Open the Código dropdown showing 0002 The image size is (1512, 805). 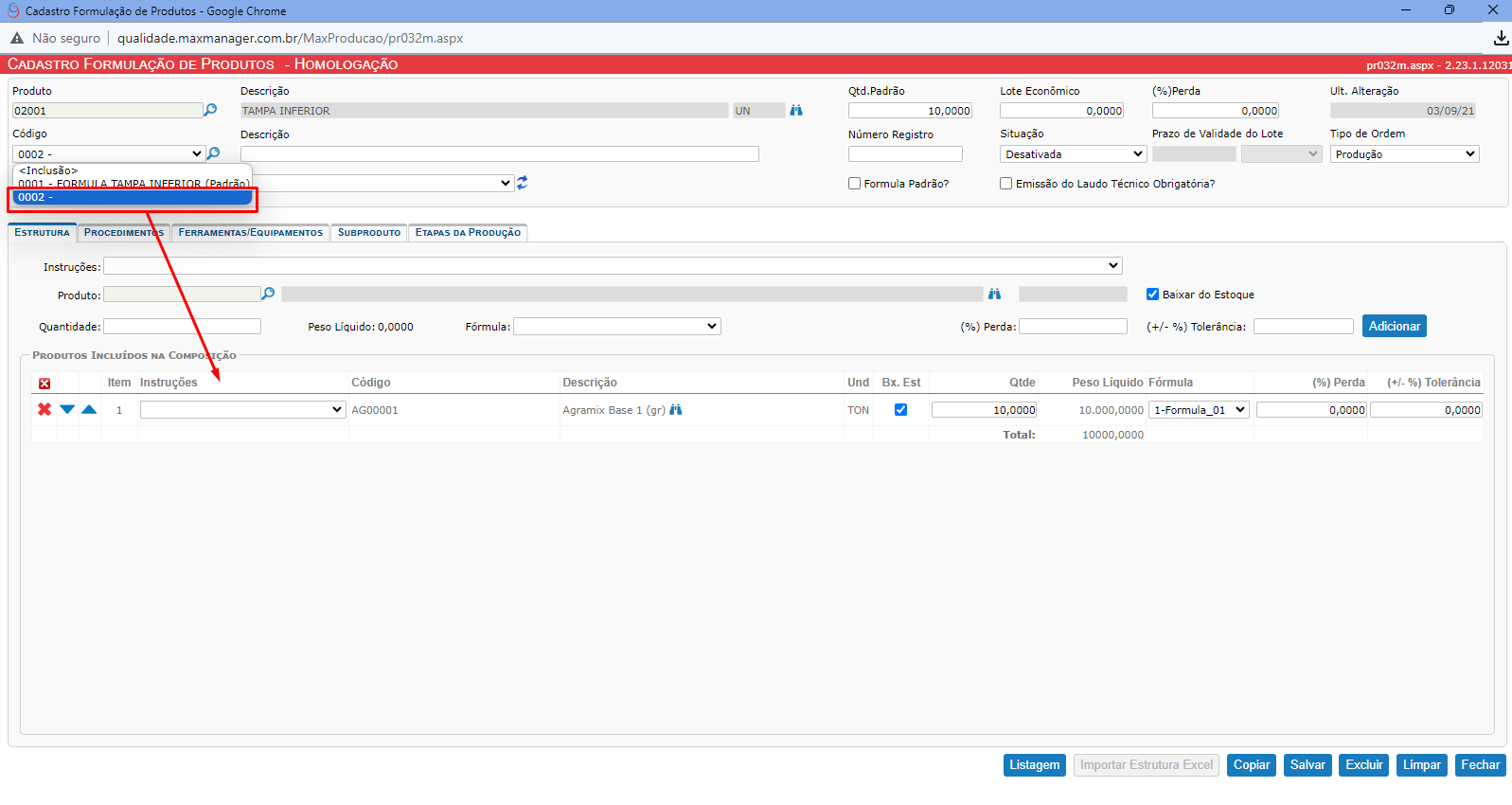click(x=109, y=153)
